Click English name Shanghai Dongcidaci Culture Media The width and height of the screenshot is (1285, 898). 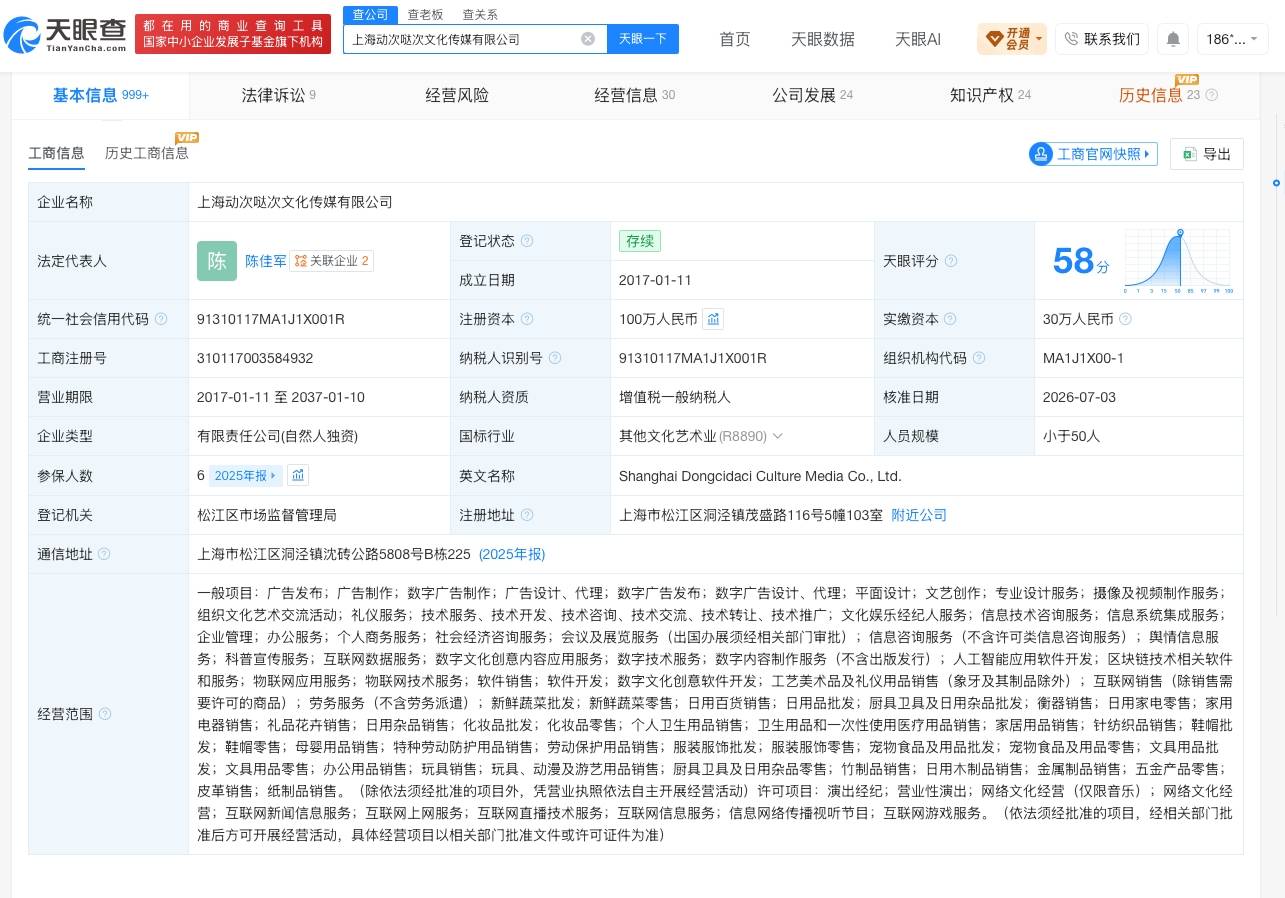[760, 476]
